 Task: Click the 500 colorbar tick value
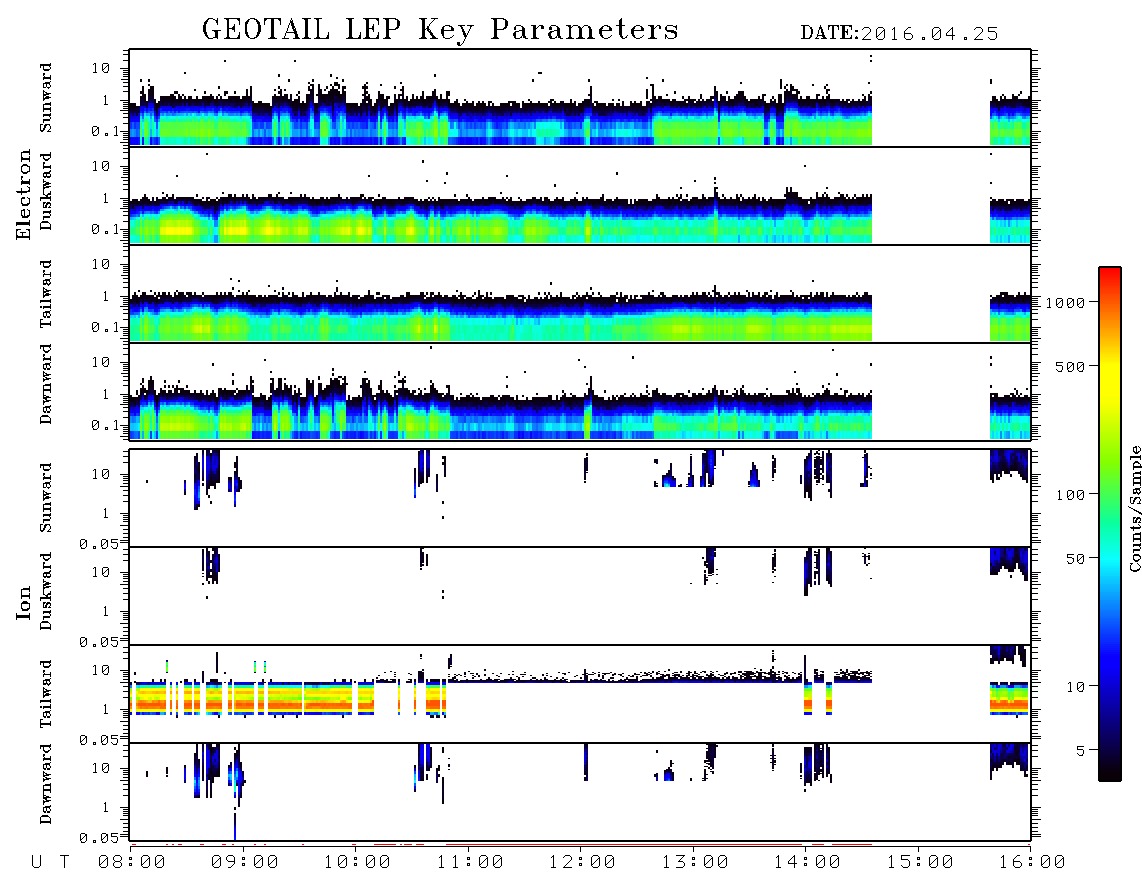[1070, 367]
